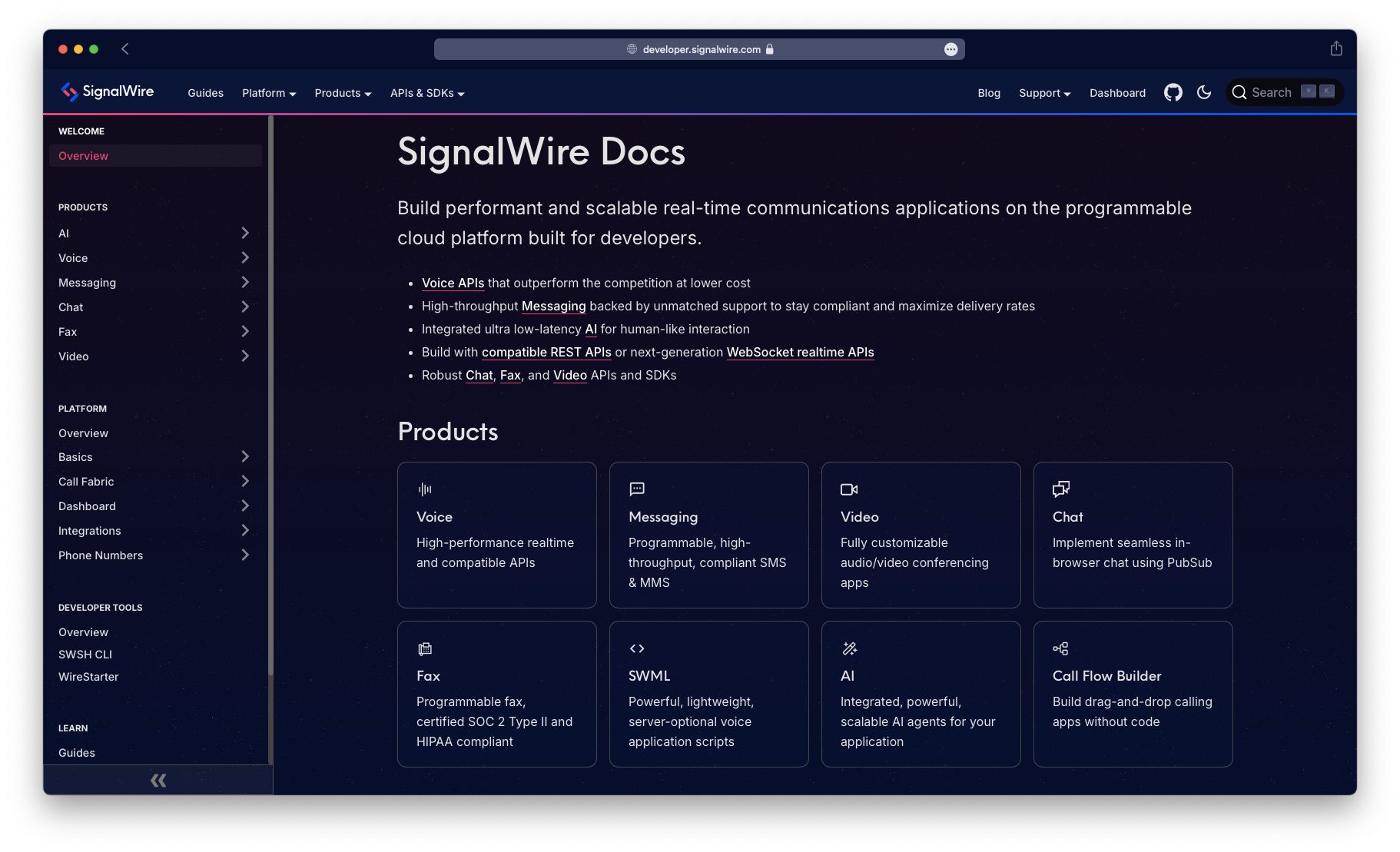Screen dimensions: 1400x852
Task: Select Overview under Platform in sidebar
Action: tap(83, 433)
